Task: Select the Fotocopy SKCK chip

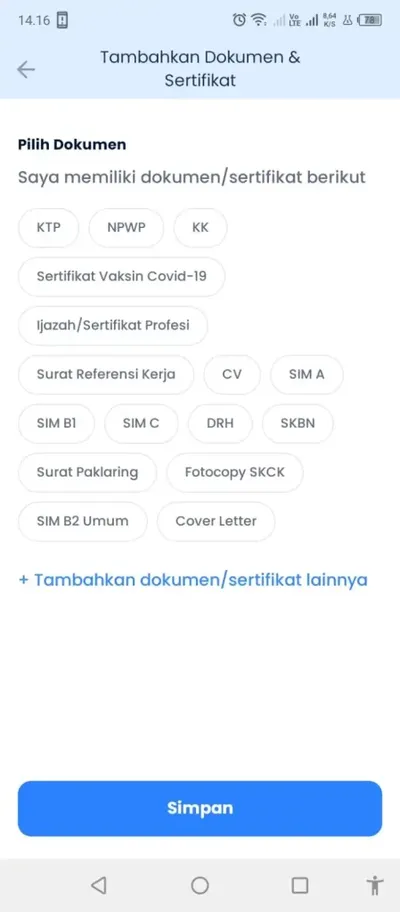Action: (x=235, y=472)
